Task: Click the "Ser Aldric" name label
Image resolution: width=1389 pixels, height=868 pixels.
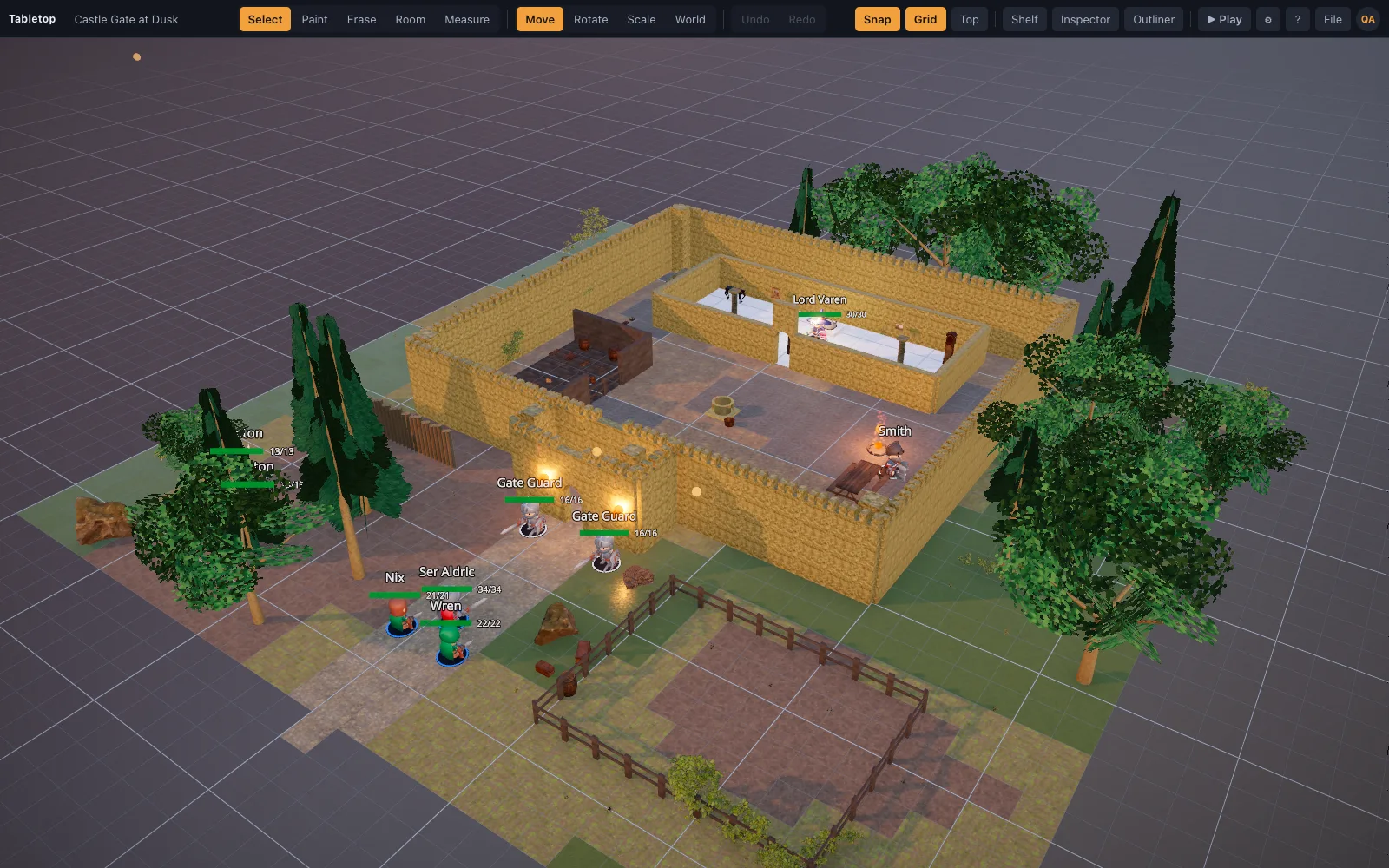Action: [447, 572]
